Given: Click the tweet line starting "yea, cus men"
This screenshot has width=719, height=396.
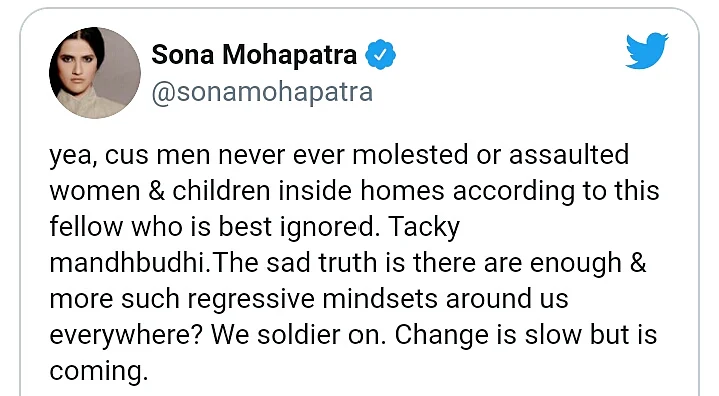Looking at the screenshot, I should coord(339,155).
